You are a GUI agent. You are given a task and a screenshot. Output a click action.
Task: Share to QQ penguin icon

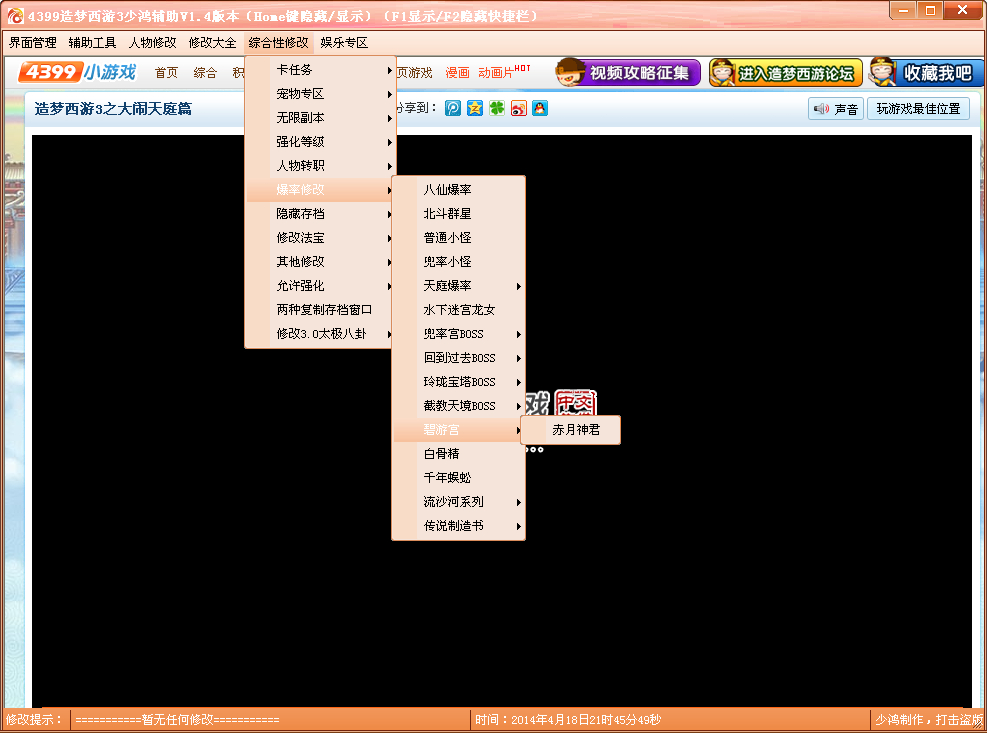(x=539, y=108)
